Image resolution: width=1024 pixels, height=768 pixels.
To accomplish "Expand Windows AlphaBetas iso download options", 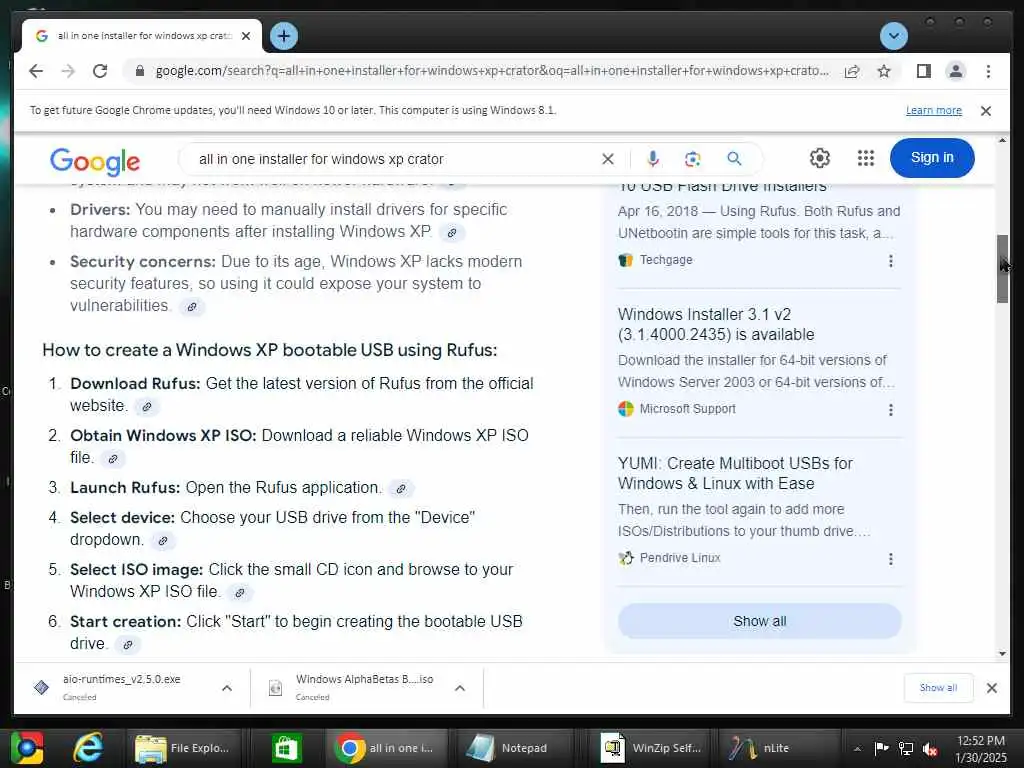I will point(460,688).
